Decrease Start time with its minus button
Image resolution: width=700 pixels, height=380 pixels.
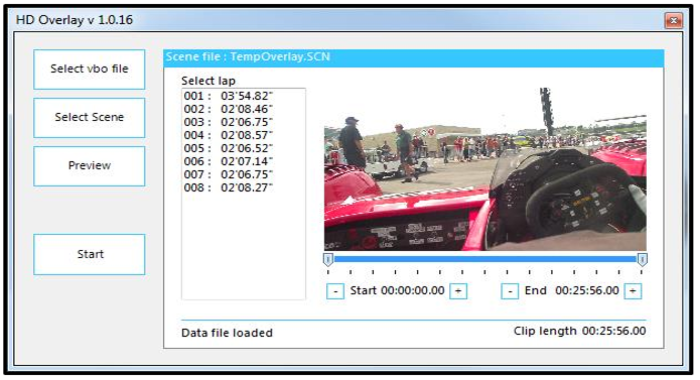click(335, 291)
